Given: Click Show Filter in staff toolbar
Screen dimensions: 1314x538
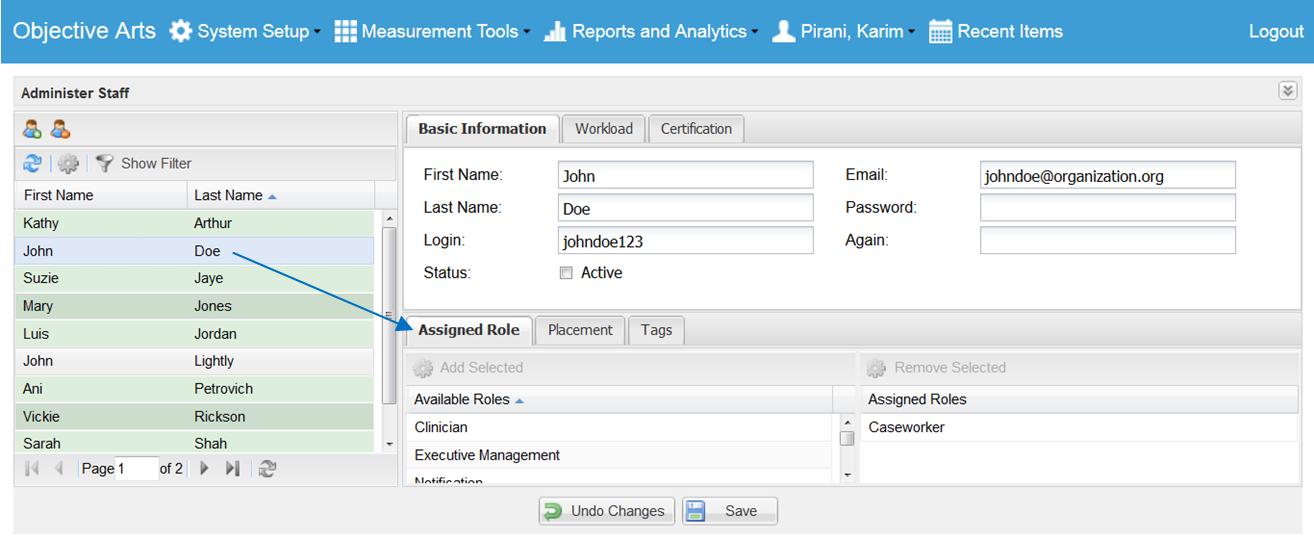Looking at the screenshot, I should pos(144,163).
